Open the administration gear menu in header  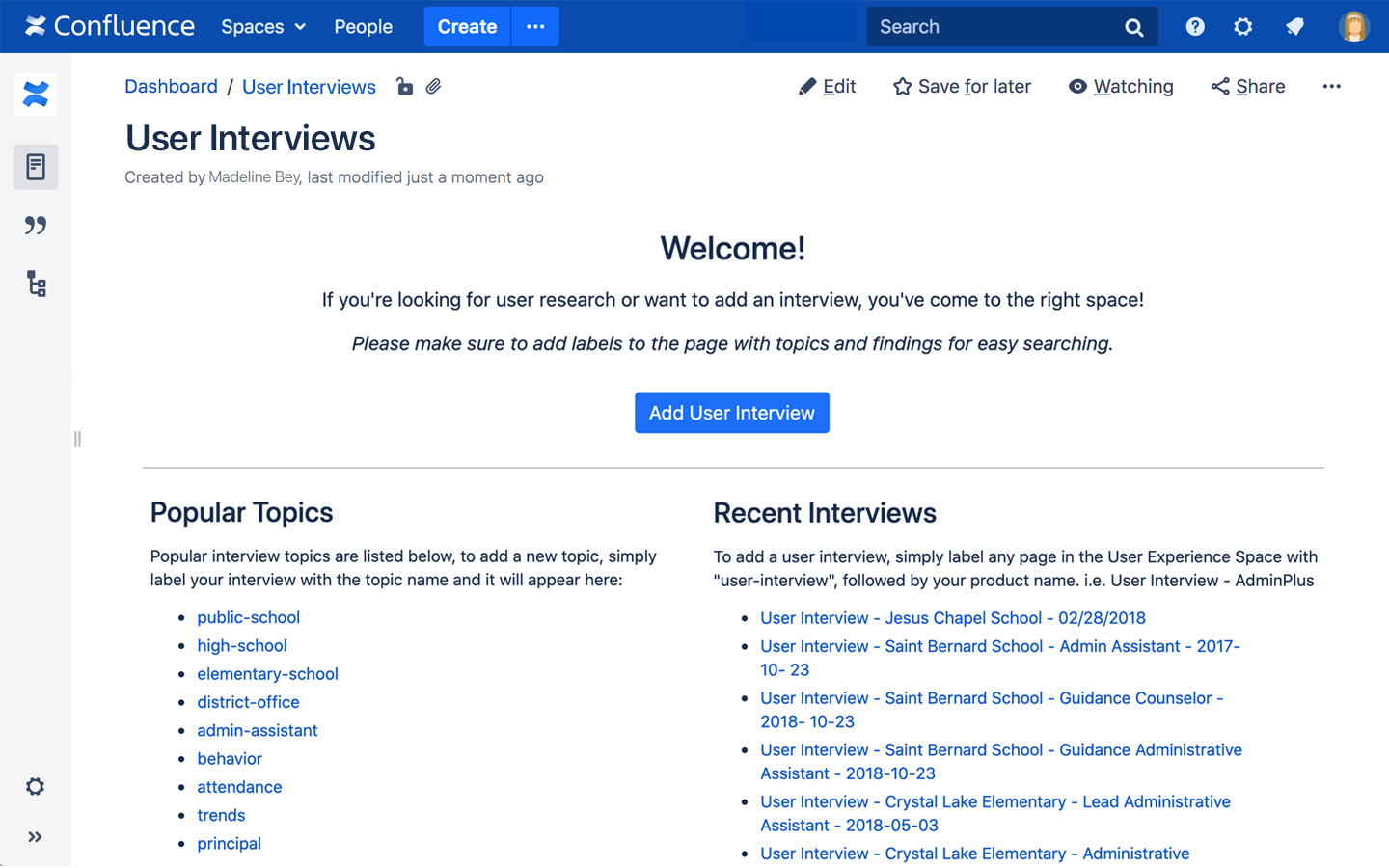[1243, 27]
